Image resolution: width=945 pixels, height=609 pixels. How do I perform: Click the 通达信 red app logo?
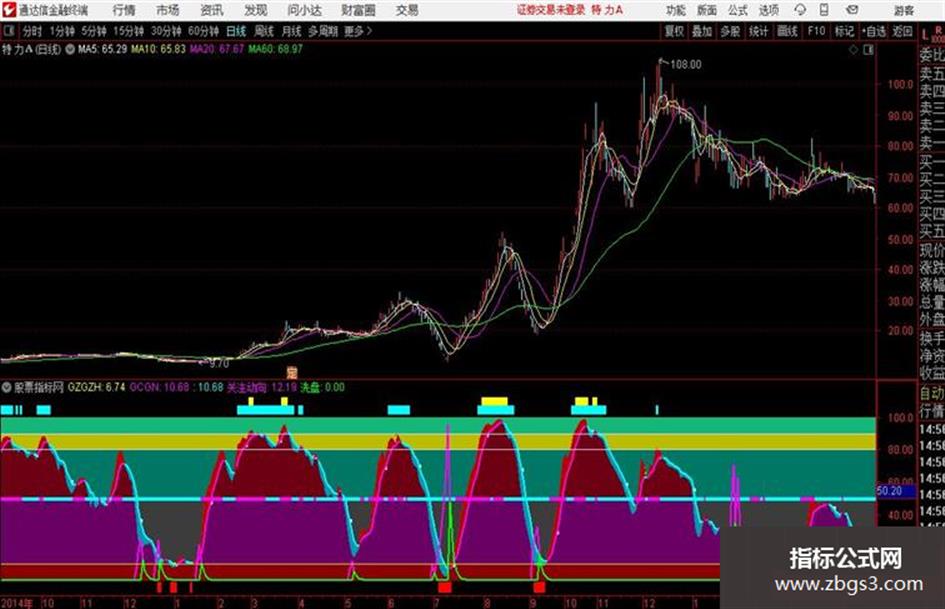coord(9,10)
